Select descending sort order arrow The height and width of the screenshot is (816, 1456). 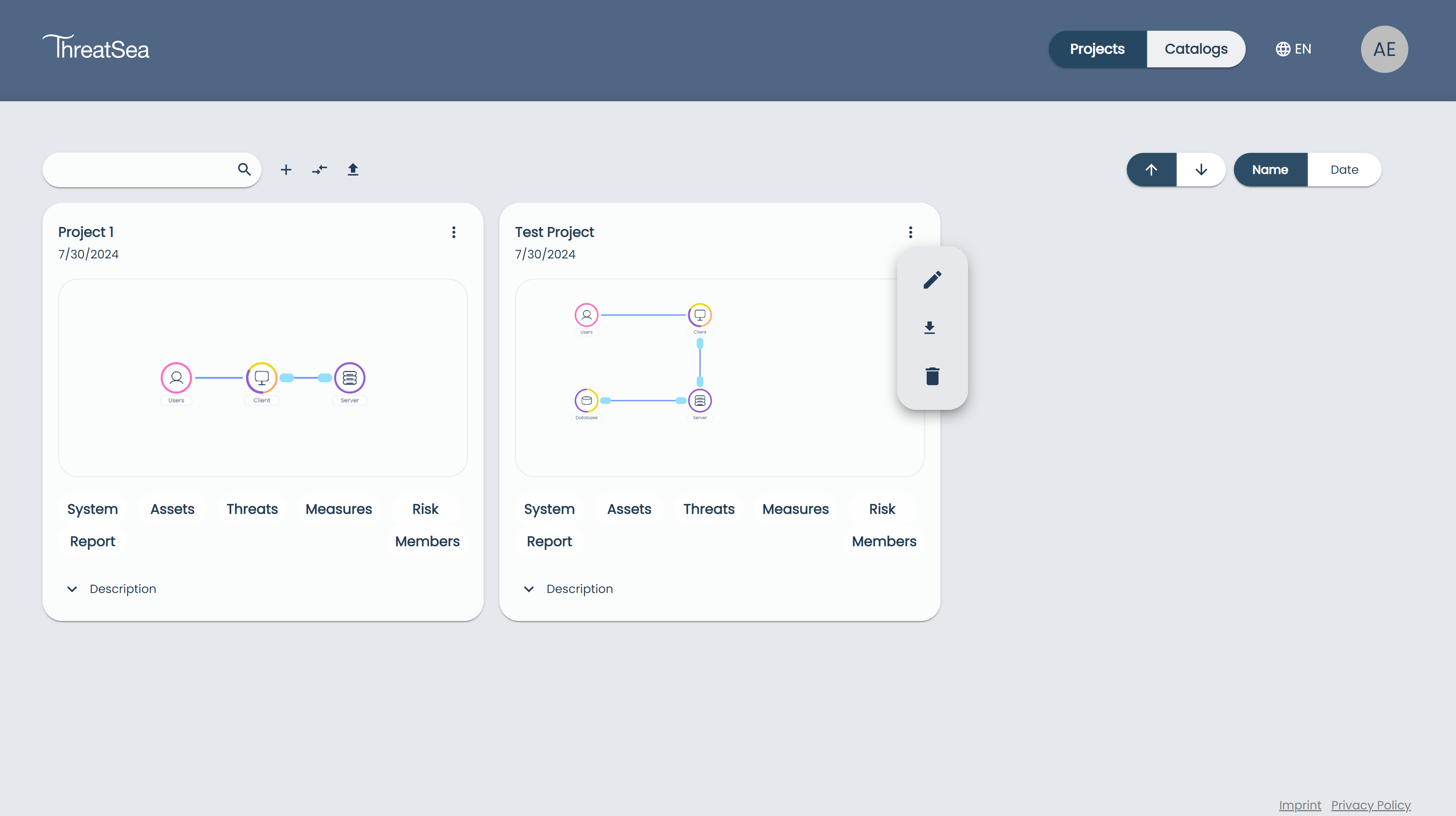1201,170
